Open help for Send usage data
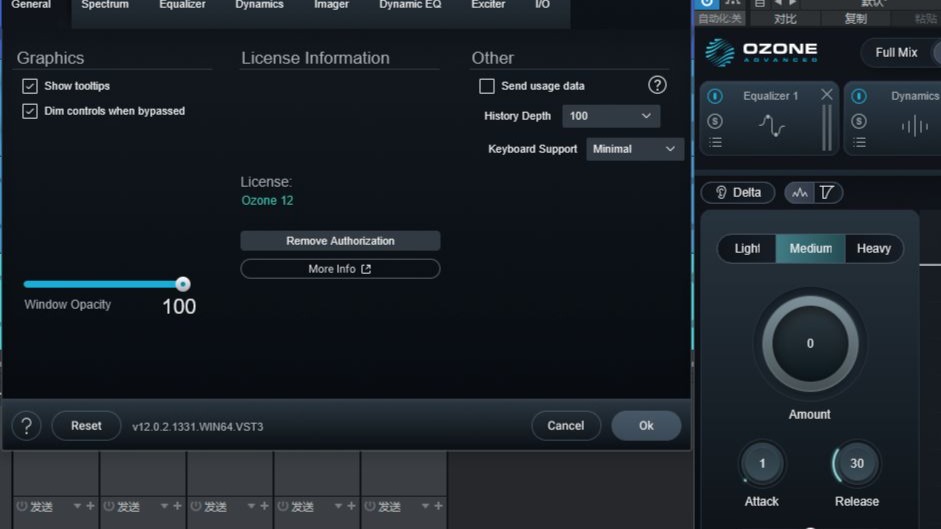The width and height of the screenshot is (941, 529). (657, 85)
